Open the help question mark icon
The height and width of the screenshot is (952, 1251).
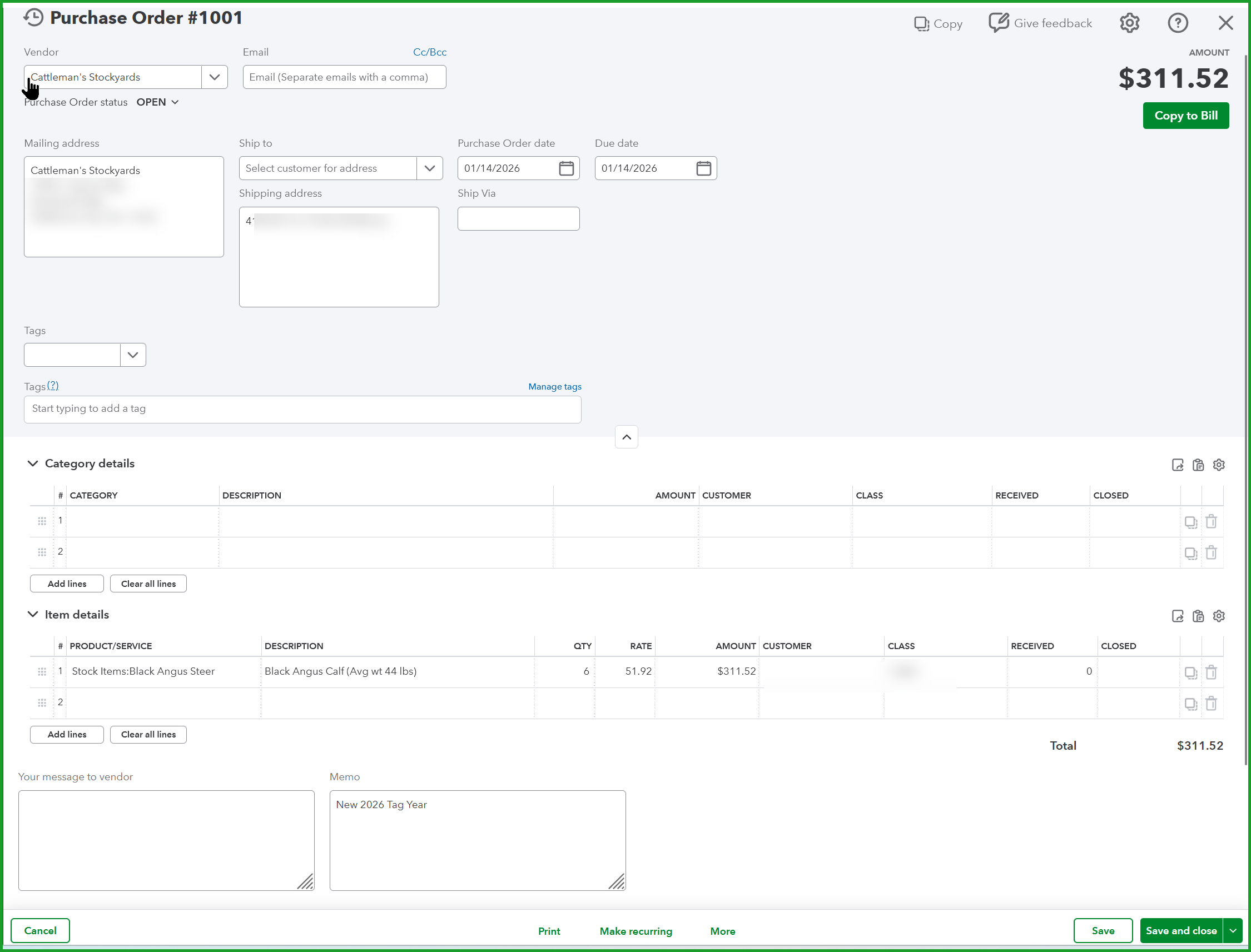coord(1177,23)
